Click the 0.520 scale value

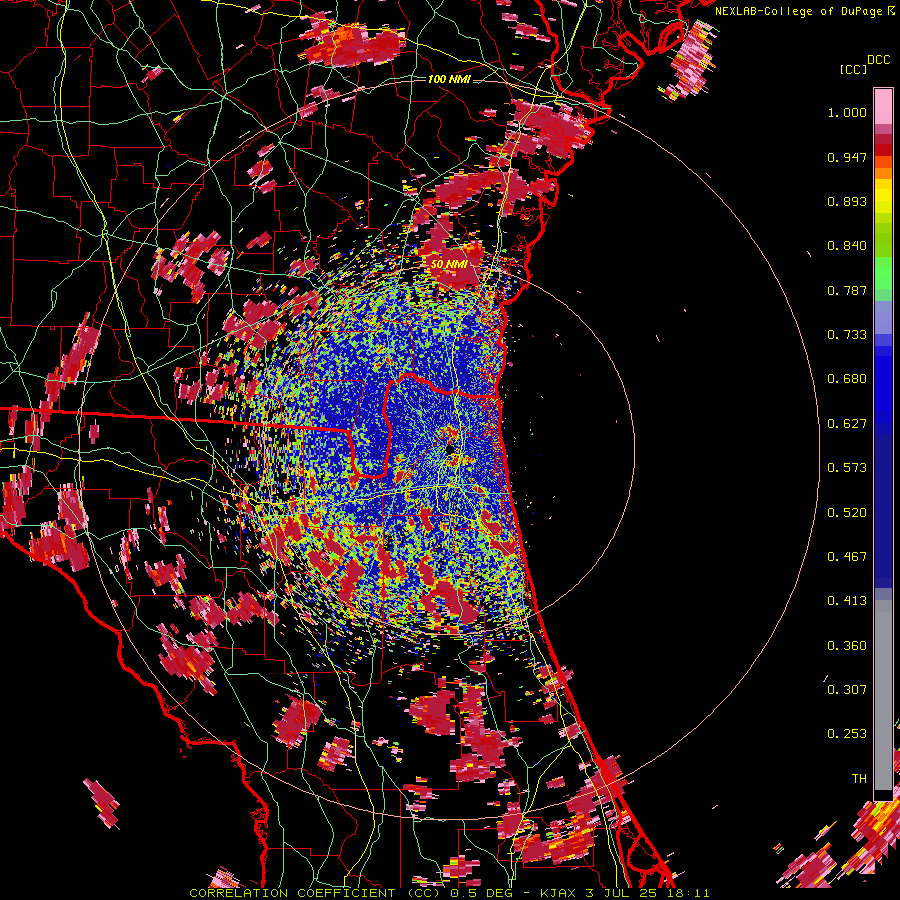(x=847, y=513)
